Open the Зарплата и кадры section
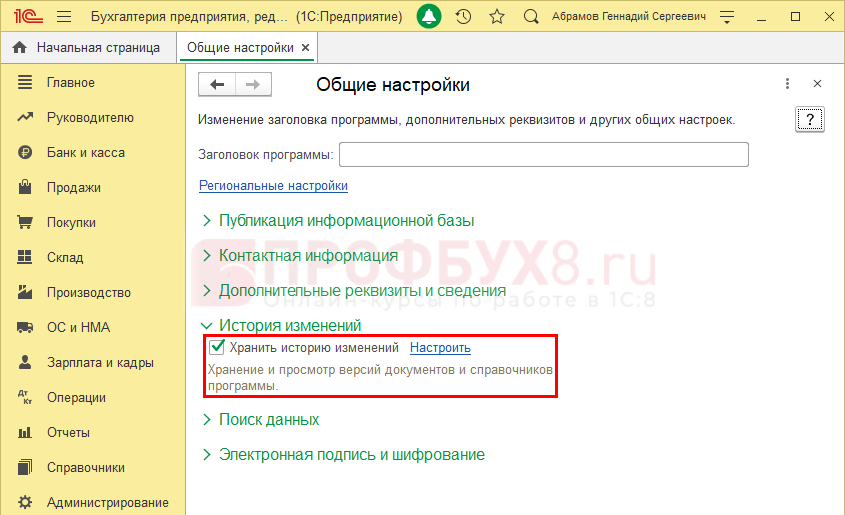Screen dimensions: 845x515 pyautogui.click(x=100, y=363)
